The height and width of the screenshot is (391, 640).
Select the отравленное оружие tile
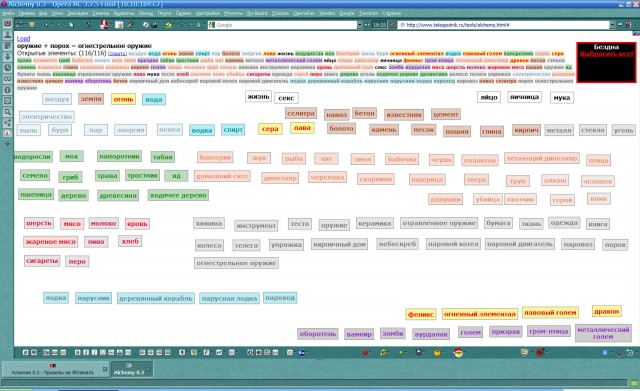tap(439, 223)
